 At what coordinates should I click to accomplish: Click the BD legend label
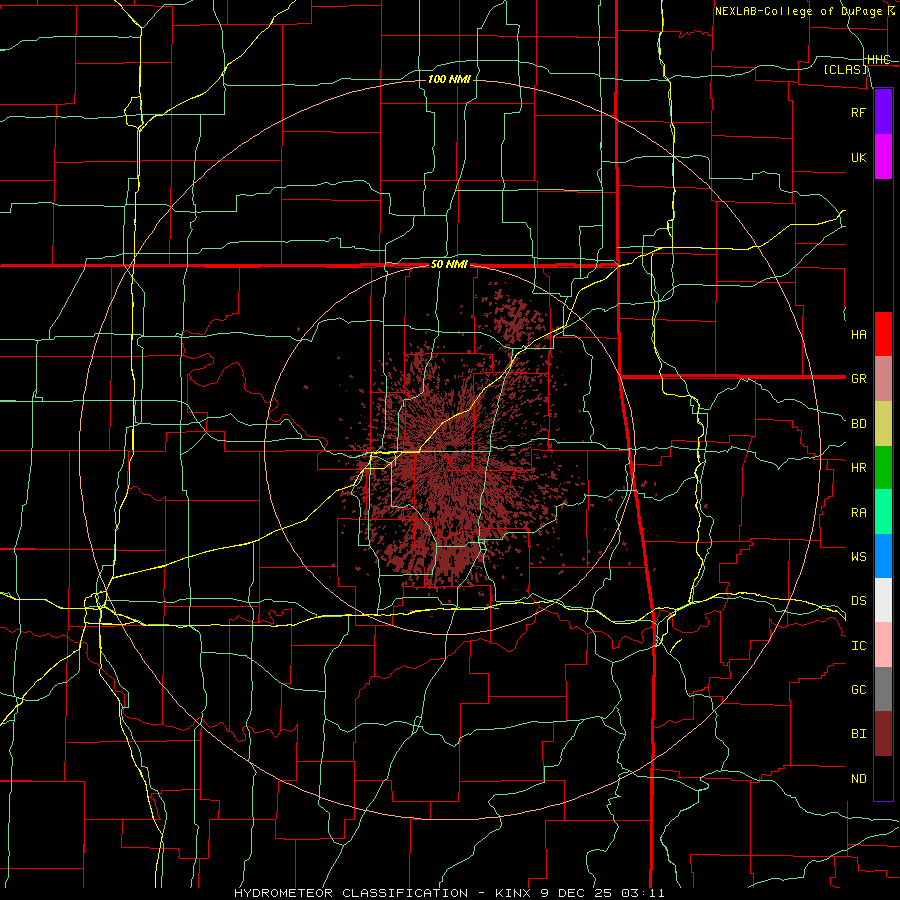click(858, 424)
